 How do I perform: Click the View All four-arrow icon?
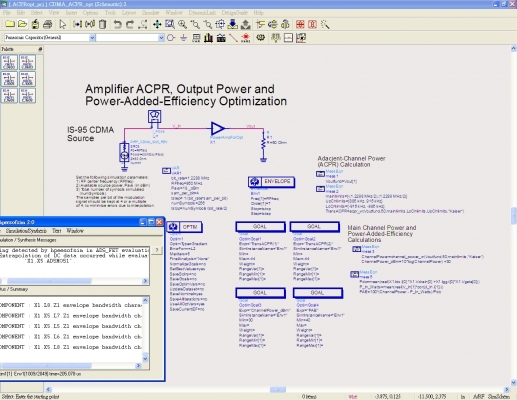click(x=157, y=24)
